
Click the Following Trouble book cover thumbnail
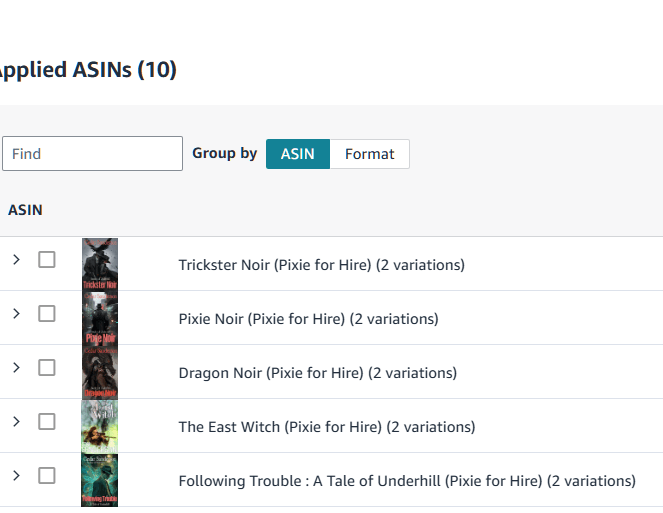[x=100, y=480]
